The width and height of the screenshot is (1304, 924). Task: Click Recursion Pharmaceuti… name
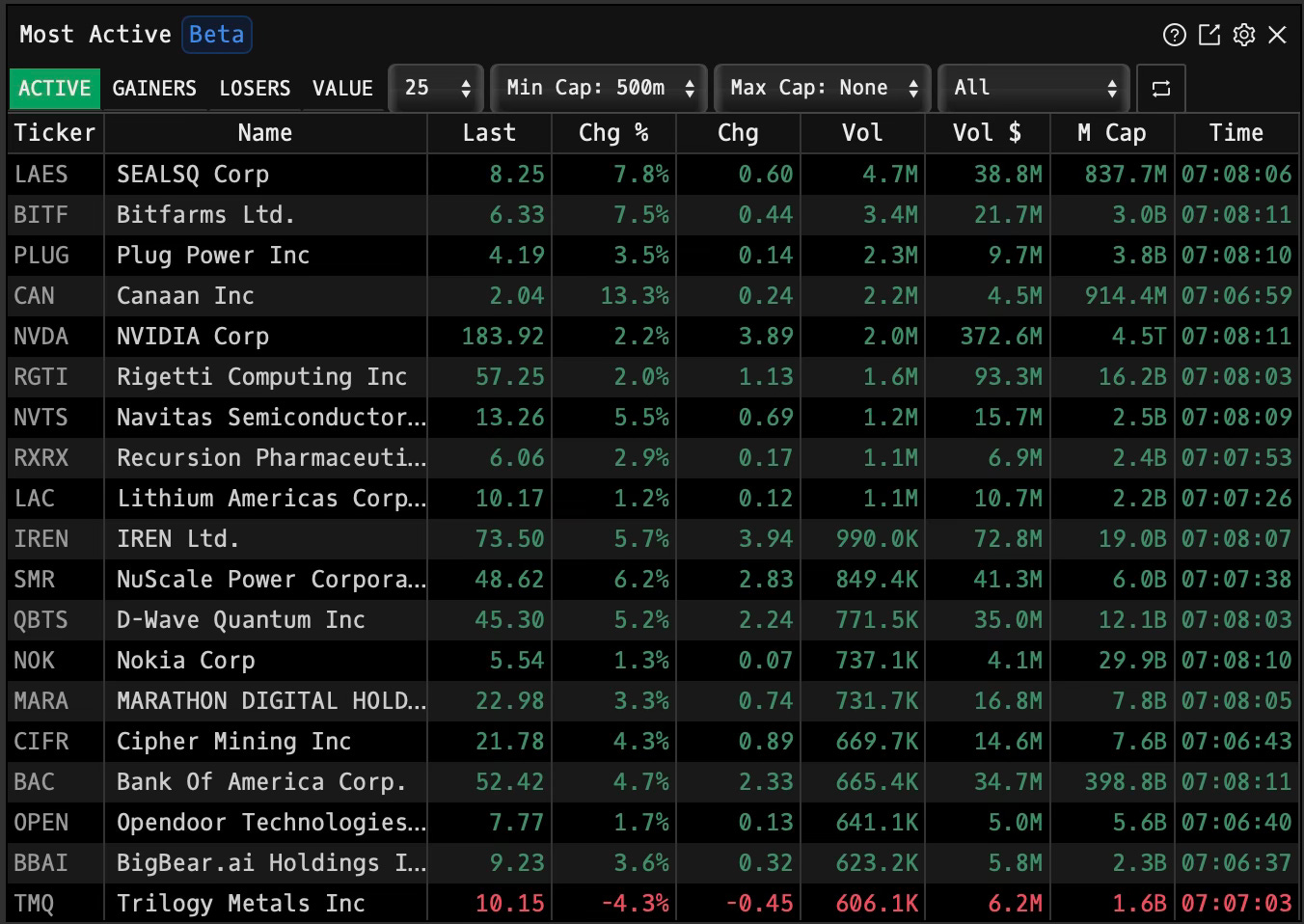pyautogui.click(x=271, y=458)
